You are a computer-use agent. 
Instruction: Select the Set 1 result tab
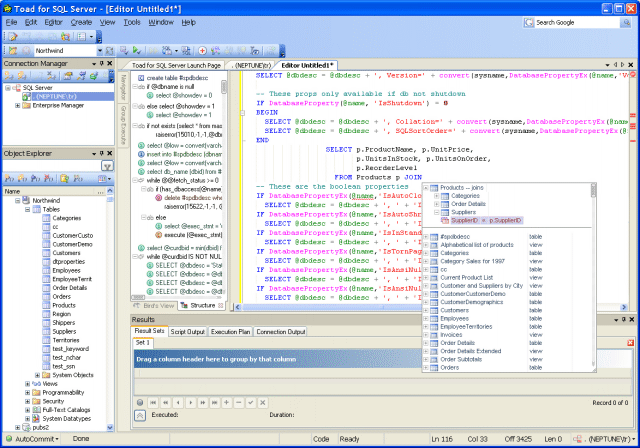click(x=143, y=343)
